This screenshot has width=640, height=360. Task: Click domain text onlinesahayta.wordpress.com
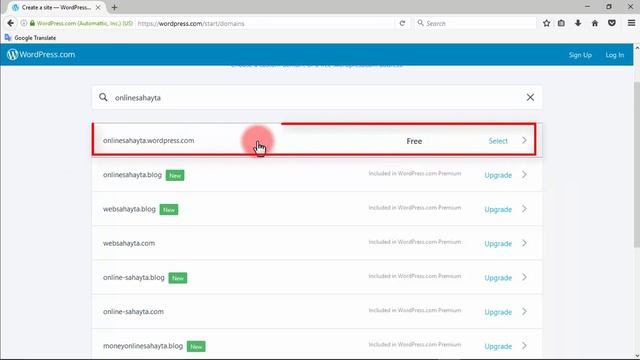pyautogui.click(x=149, y=140)
